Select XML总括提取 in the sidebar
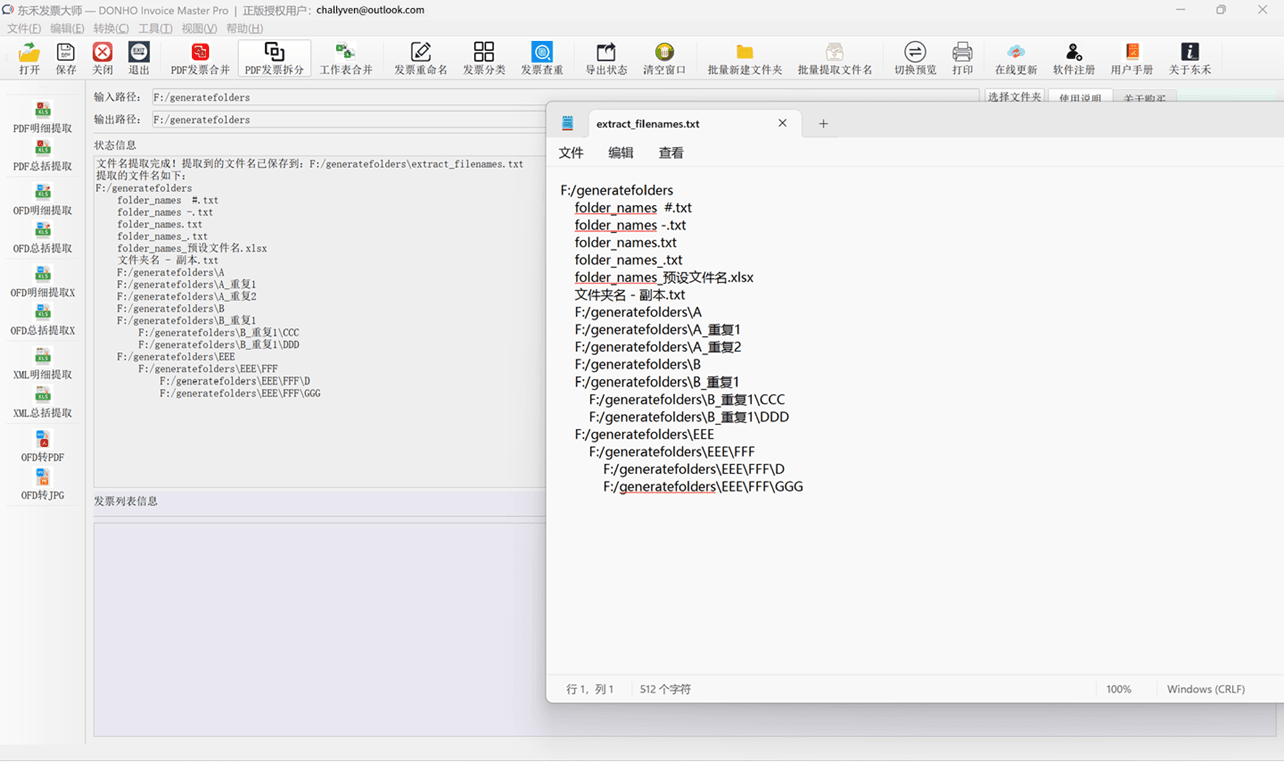Screen dimensions: 1284x762 42,402
